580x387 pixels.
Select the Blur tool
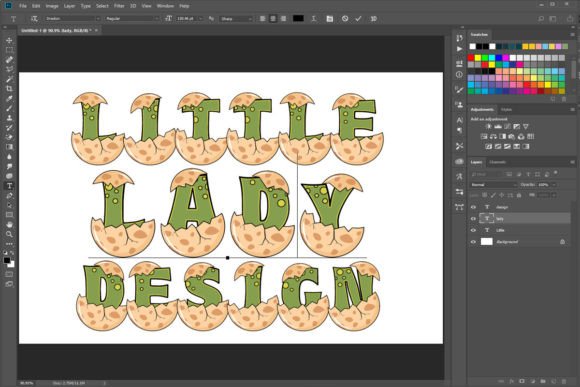pos(9,157)
